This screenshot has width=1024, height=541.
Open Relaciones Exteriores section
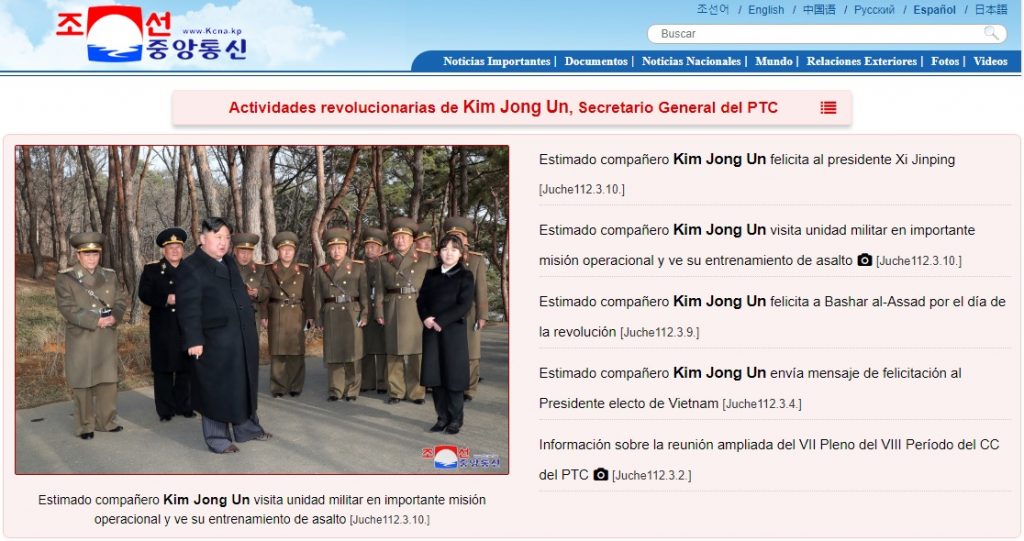pos(861,61)
